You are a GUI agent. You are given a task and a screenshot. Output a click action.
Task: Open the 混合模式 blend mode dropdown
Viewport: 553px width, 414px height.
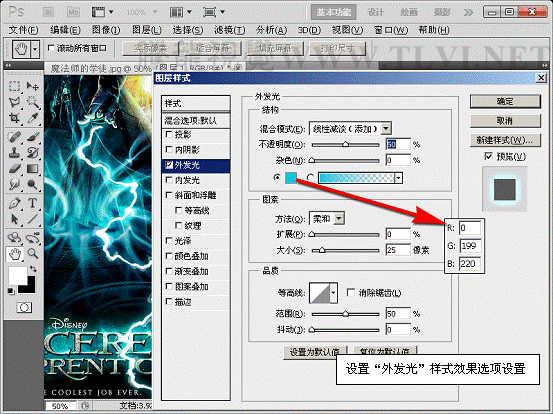(386, 128)
